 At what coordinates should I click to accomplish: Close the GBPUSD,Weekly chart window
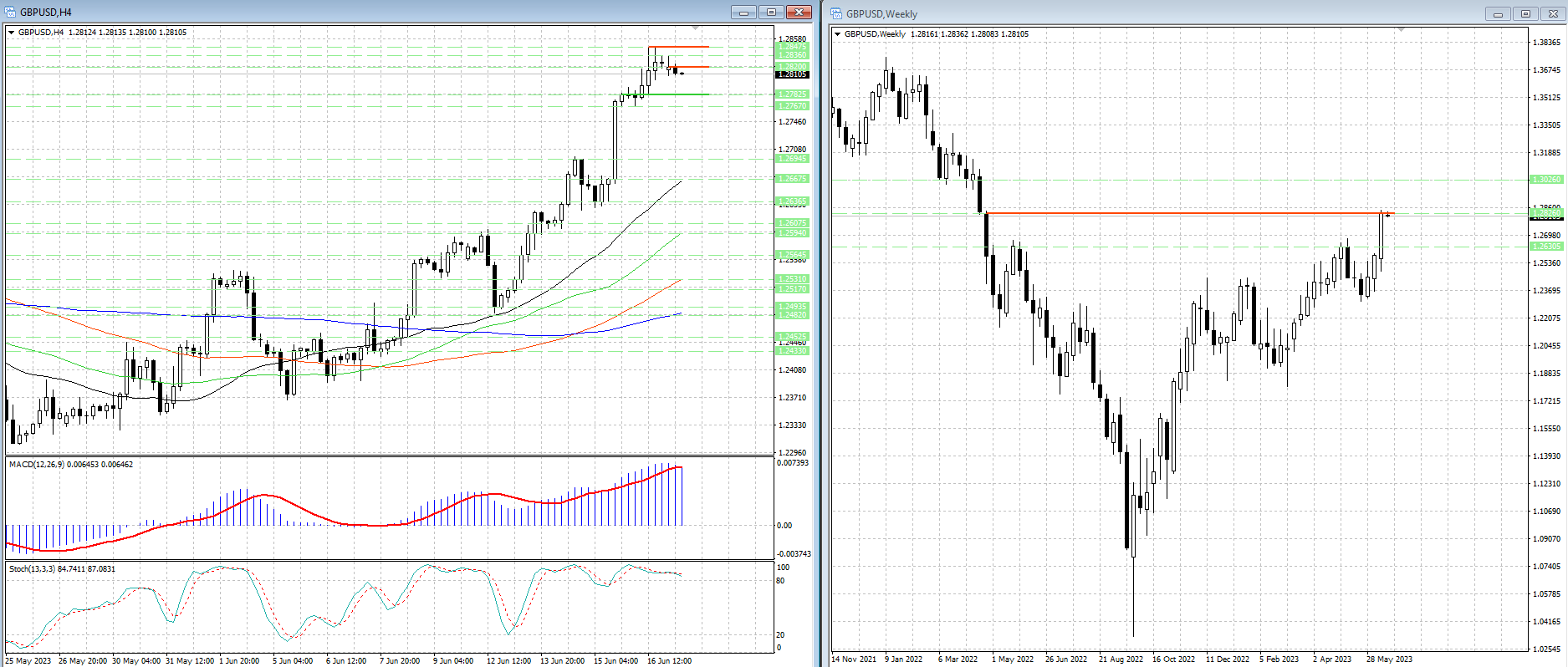pos(1553,14)
